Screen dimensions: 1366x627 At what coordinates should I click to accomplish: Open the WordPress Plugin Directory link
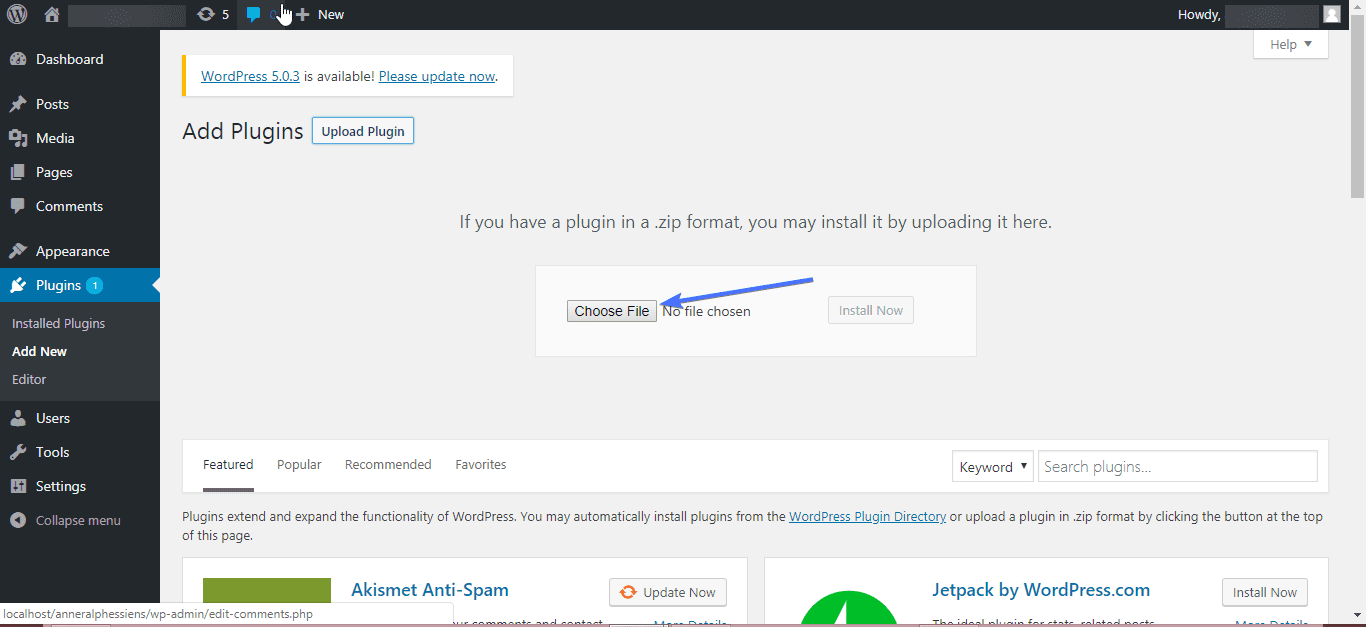(867, 517)
